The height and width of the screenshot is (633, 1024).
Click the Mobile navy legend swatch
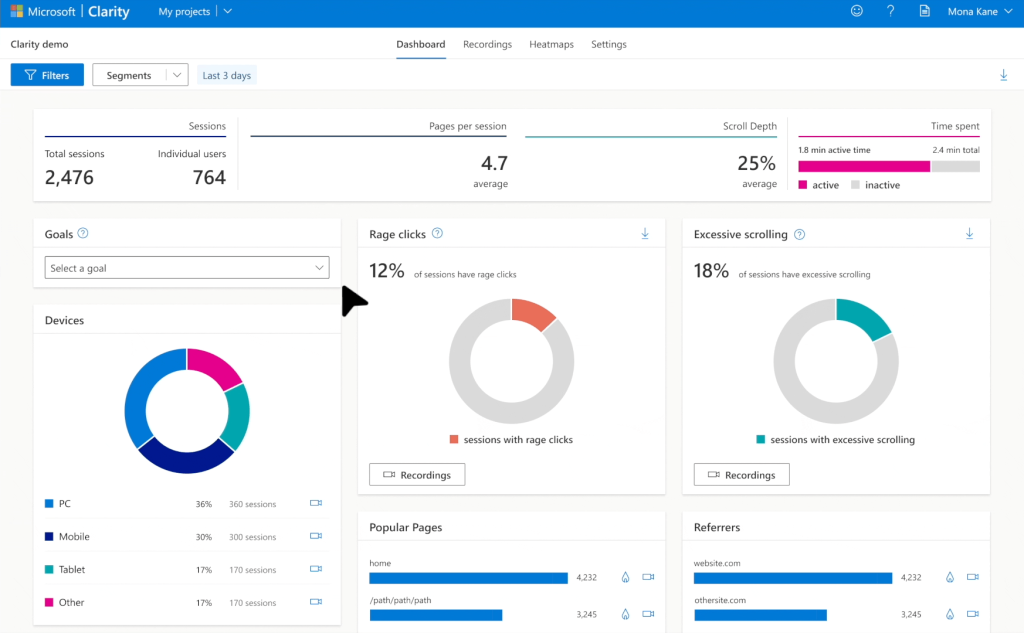[x=49, y=536]
